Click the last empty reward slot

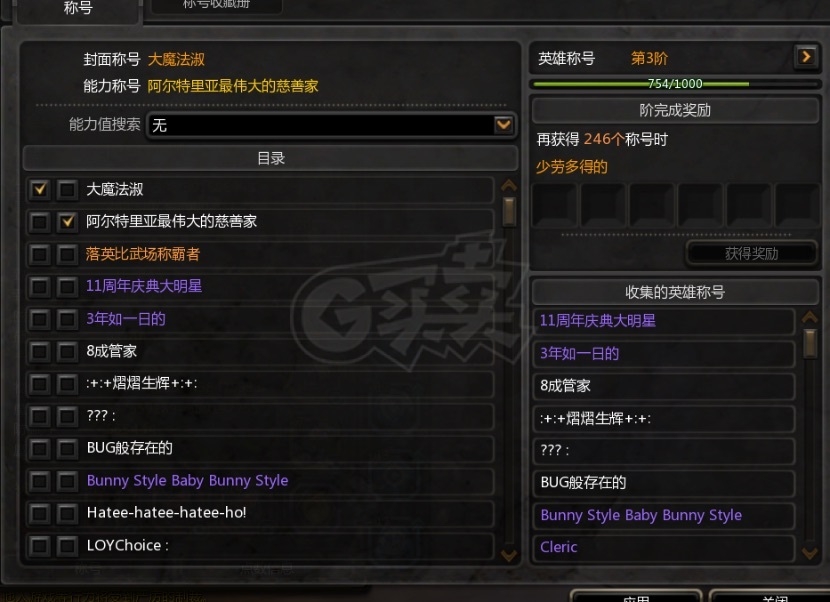coord(798,204)
